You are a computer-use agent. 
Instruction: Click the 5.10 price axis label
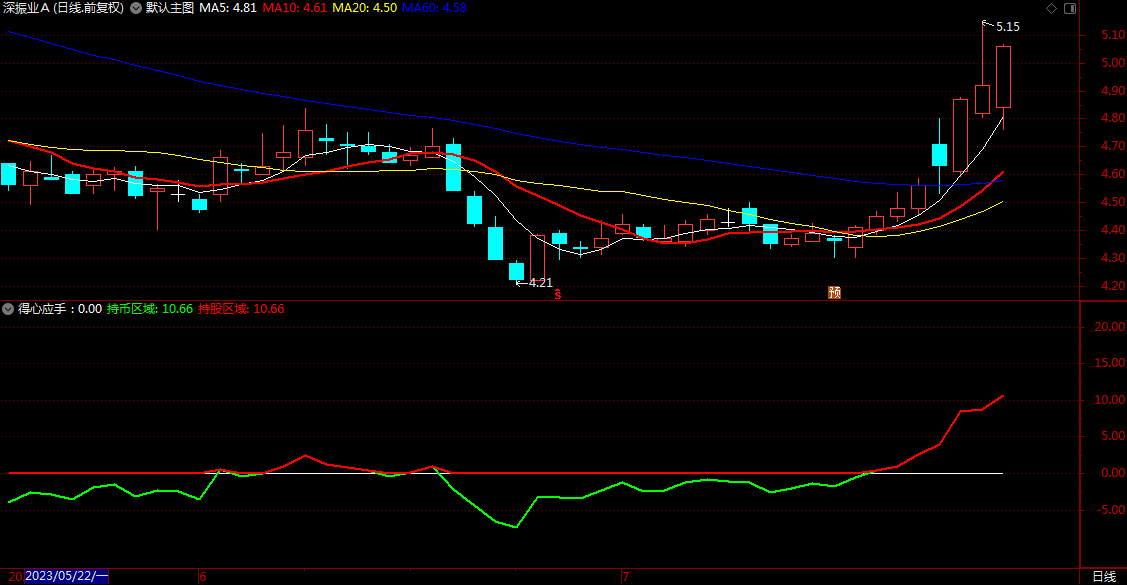click(x=1113, y=34)
